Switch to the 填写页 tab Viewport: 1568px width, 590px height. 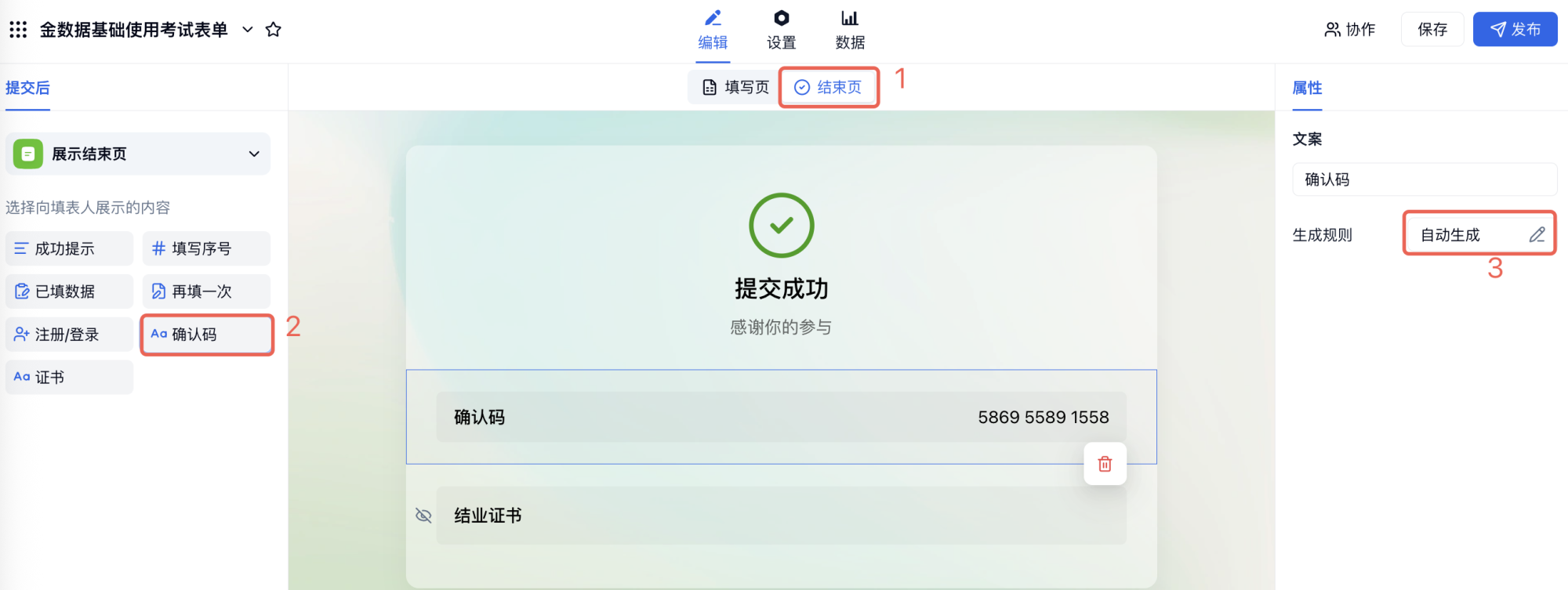coord(735,87)
